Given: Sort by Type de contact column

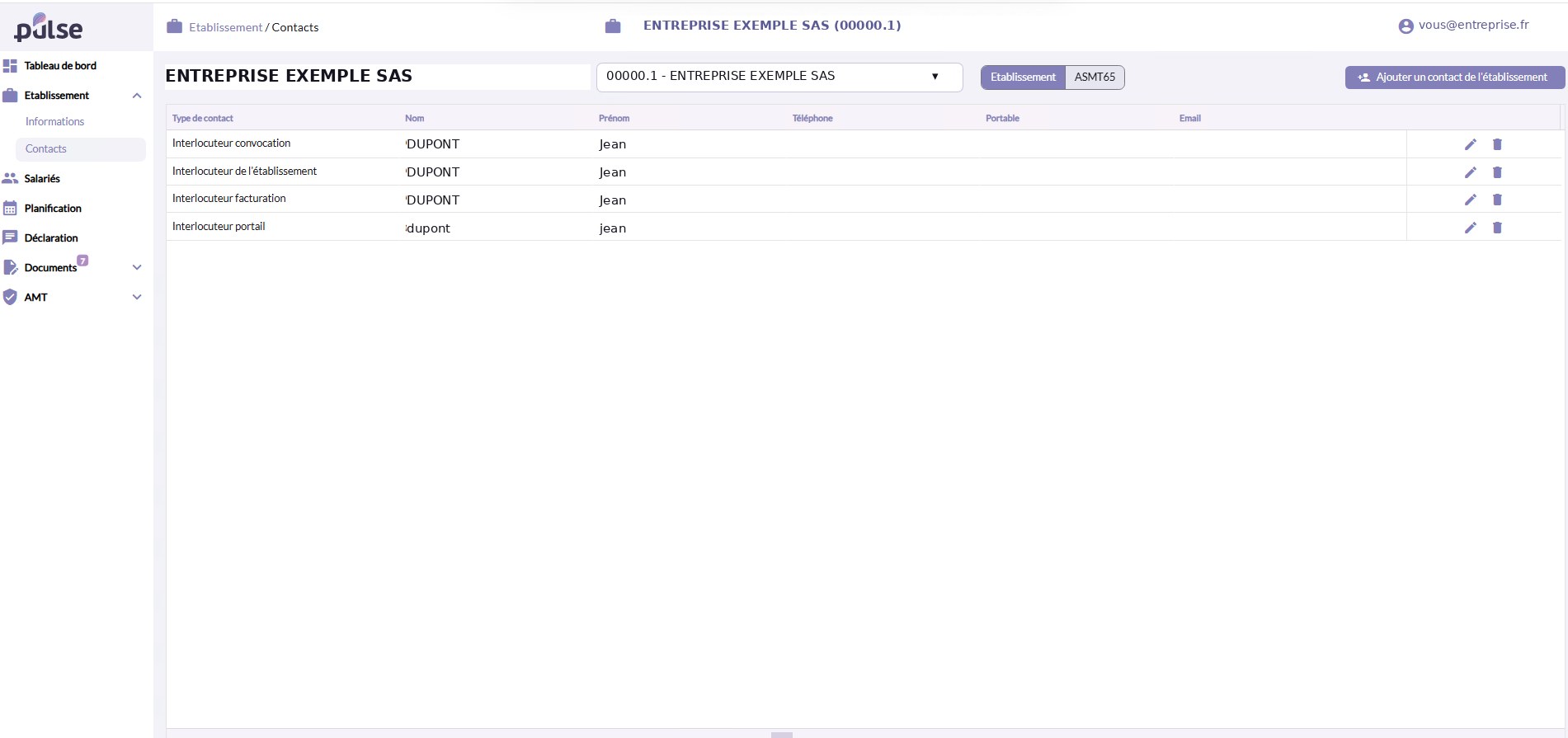Looking at the screenshot, I should 203,118.
